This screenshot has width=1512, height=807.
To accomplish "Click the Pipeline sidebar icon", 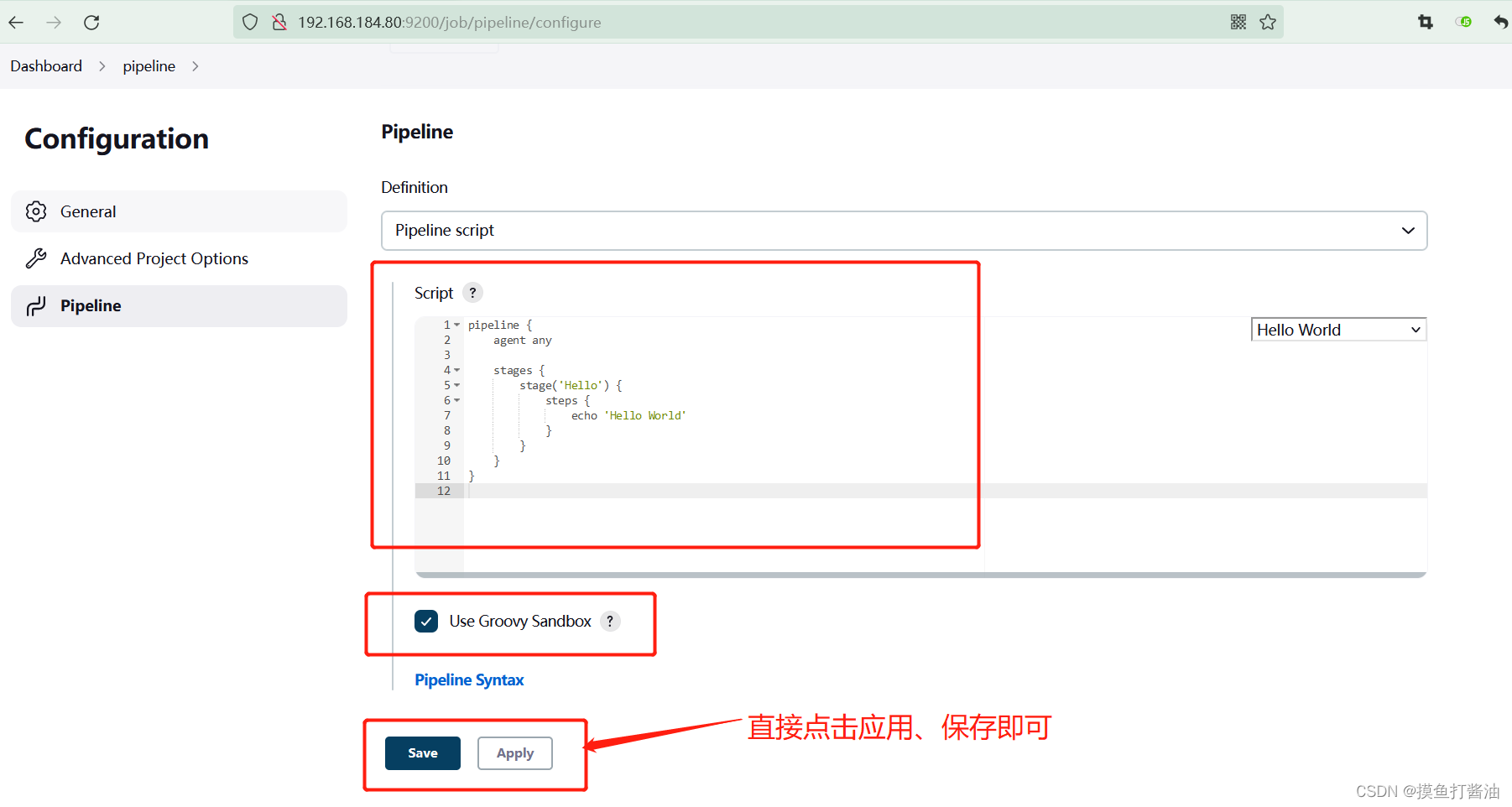I will tap(36, 306).
